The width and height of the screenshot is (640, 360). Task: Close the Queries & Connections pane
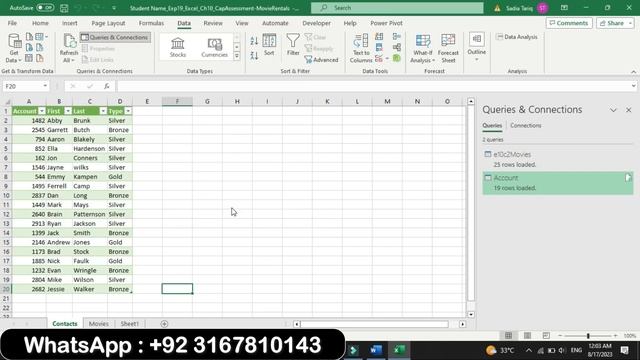click(x=629, y=110)
